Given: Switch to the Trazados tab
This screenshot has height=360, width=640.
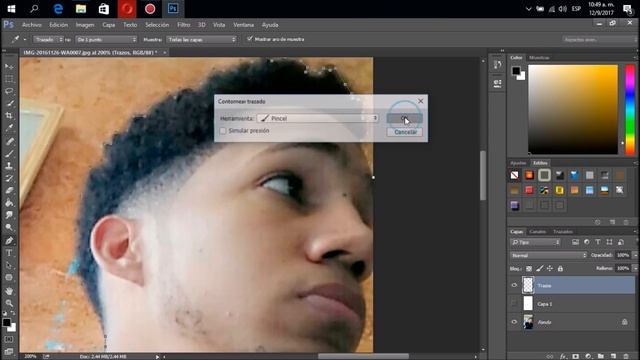Looking at the screenshot, I should pos(563,231).
